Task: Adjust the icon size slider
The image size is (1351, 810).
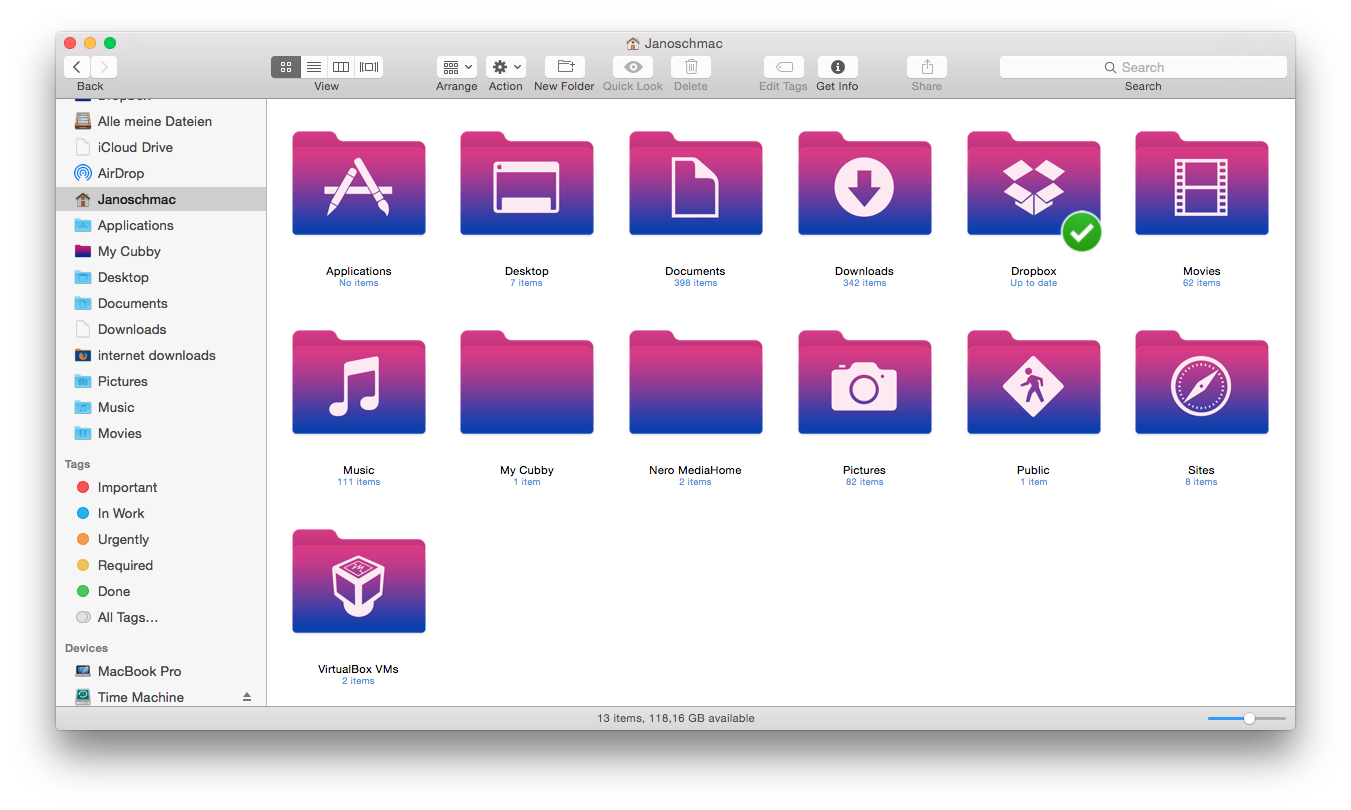Action: 1247,718
